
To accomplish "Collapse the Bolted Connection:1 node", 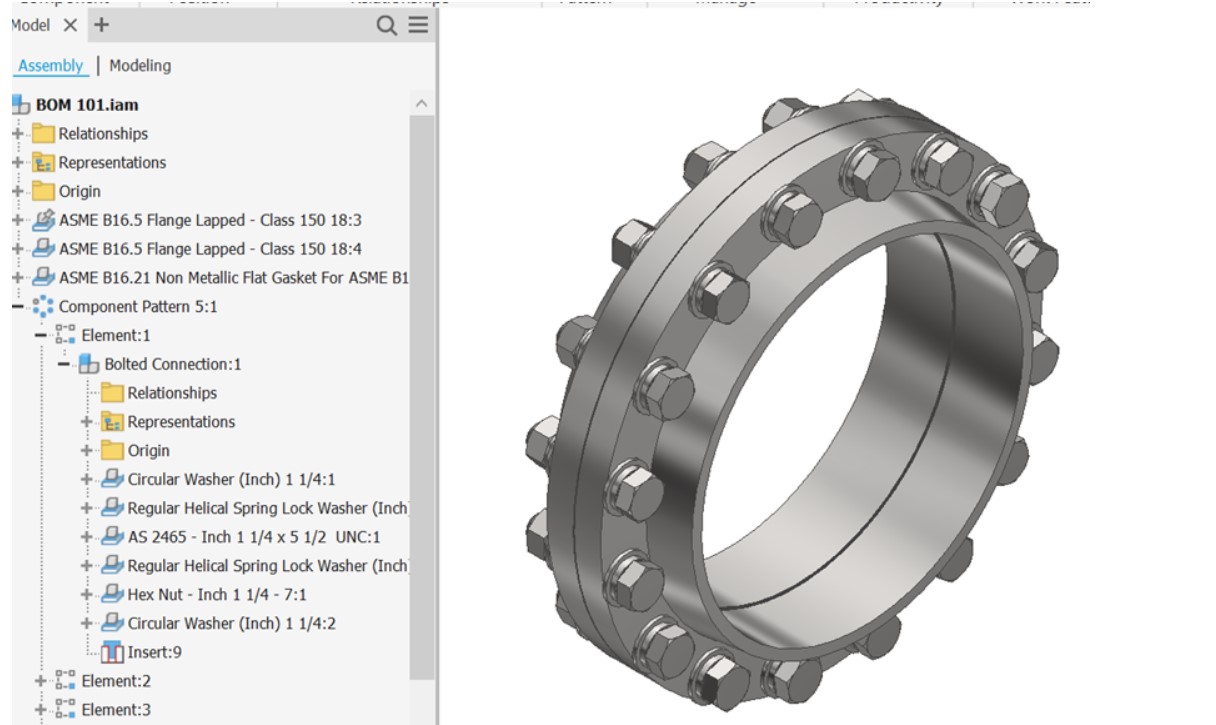I will click(64, 365).
